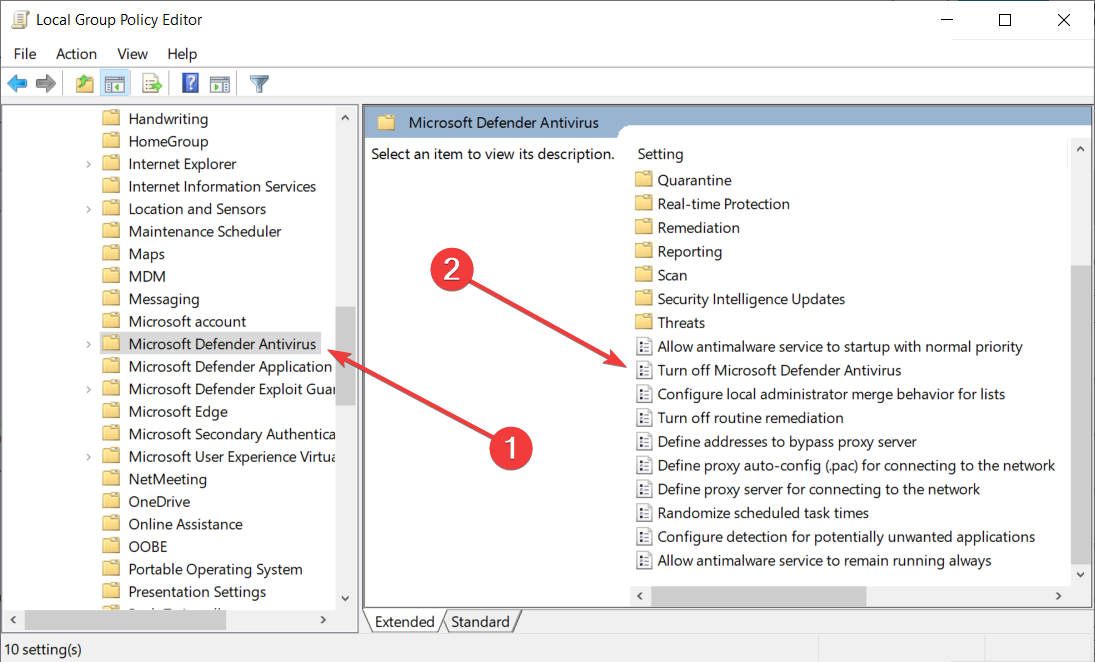The image size is (1095, 662).
Task: Select Online Assistance in the tree
Action: coord(185,524)
